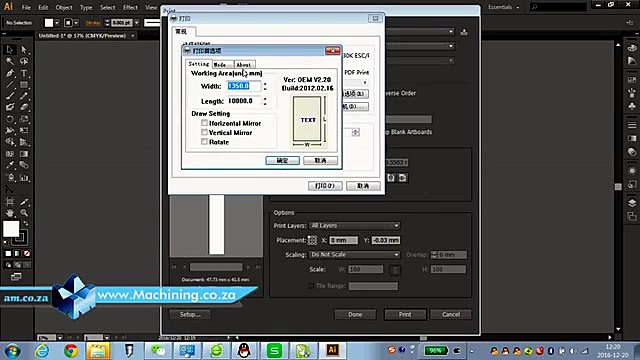Increase the Length value with stepper

pyautogui.click(x=265, y=99)
